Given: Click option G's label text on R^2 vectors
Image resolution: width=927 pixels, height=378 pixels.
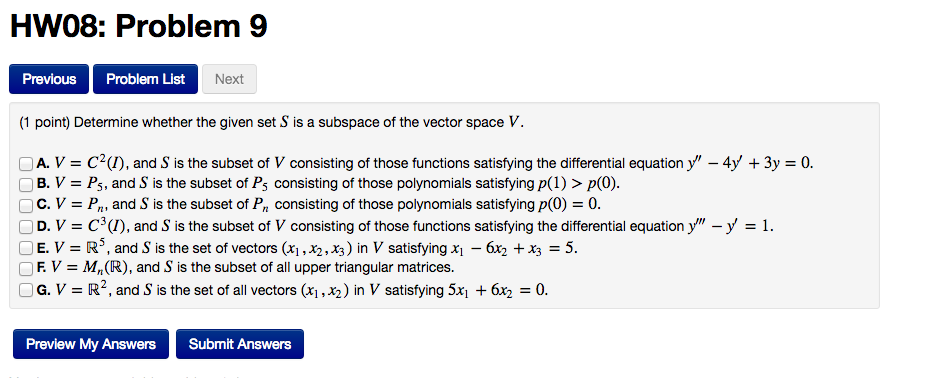Looking at the screenshot, I should coord(292,290).
